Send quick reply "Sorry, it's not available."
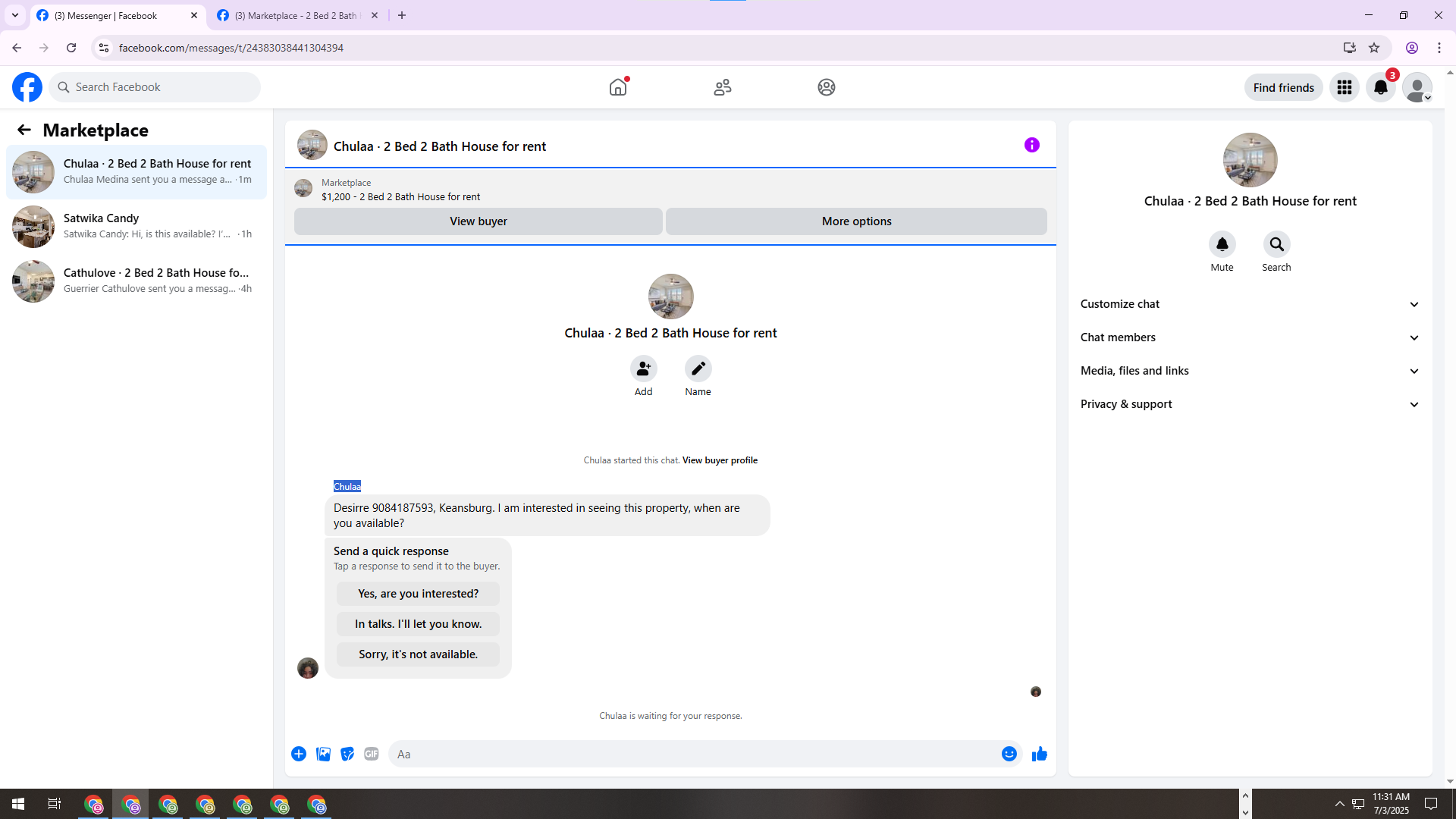This screenshot has width=1456, height=819. click(418, 654)
